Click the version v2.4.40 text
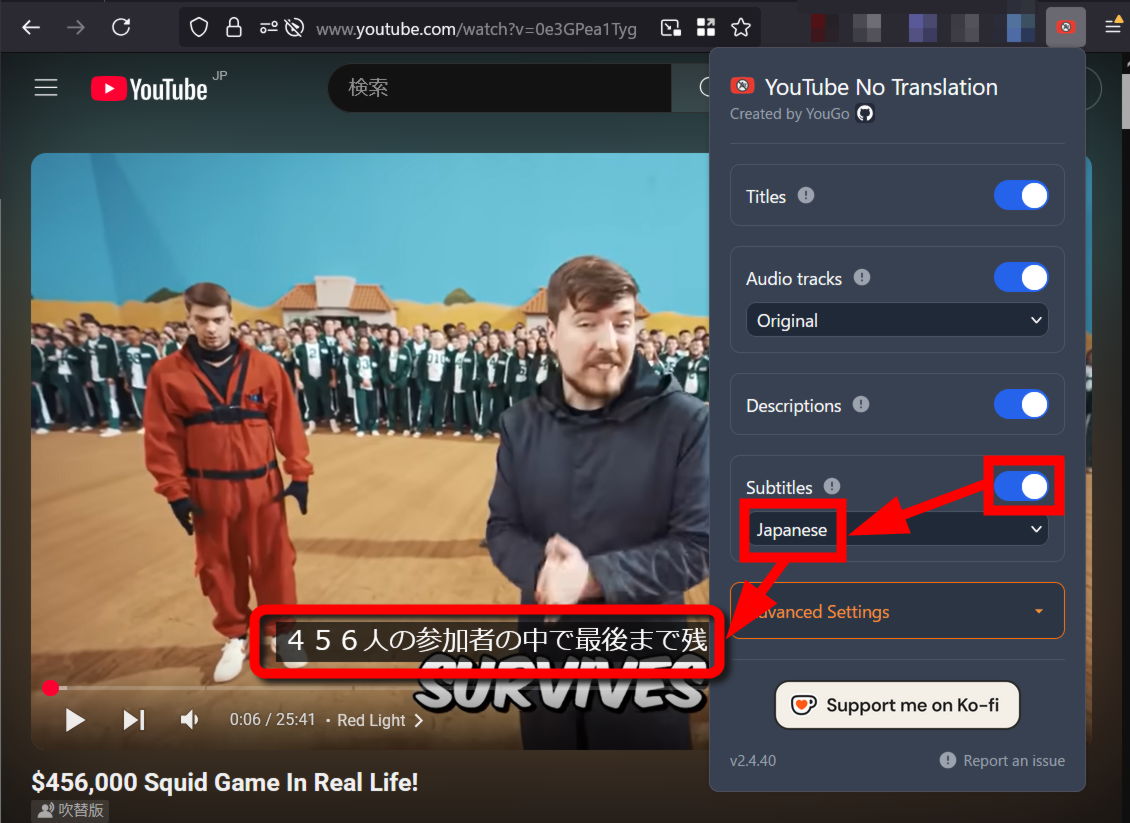The width and height of the screenshot is (1130, 823). [x=753, y=760]
